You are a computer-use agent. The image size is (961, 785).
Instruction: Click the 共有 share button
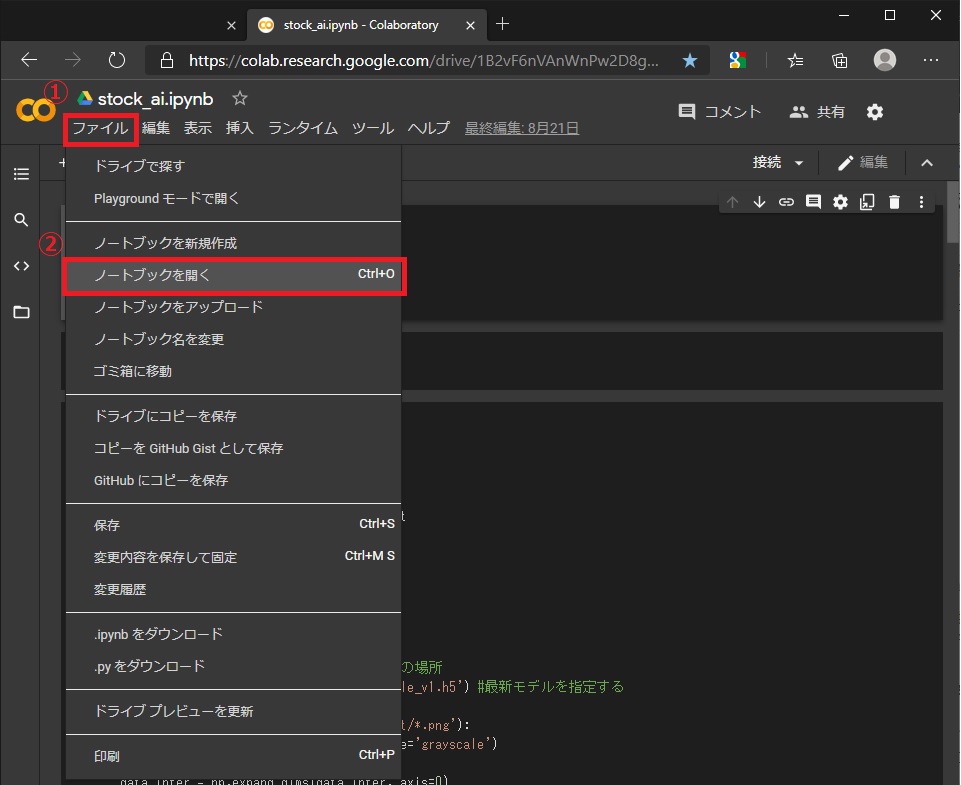pyautogui.click(x=817, y=112)
